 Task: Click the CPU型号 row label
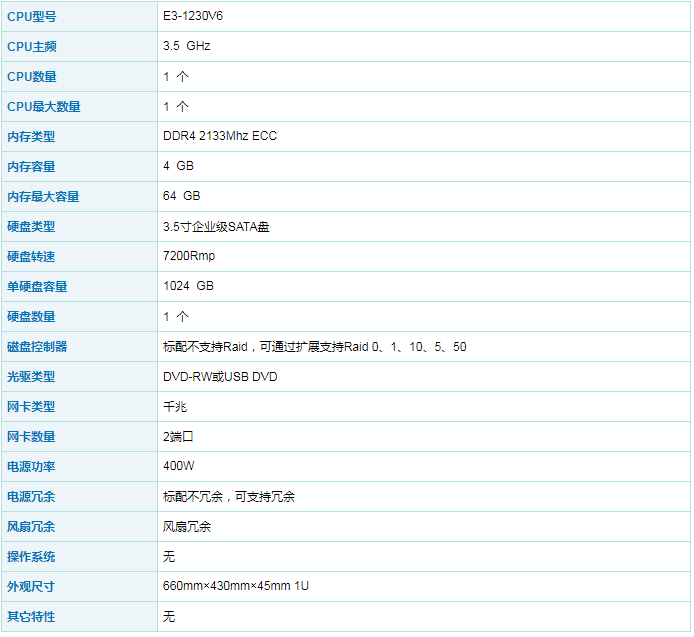(x=32, y=17)
